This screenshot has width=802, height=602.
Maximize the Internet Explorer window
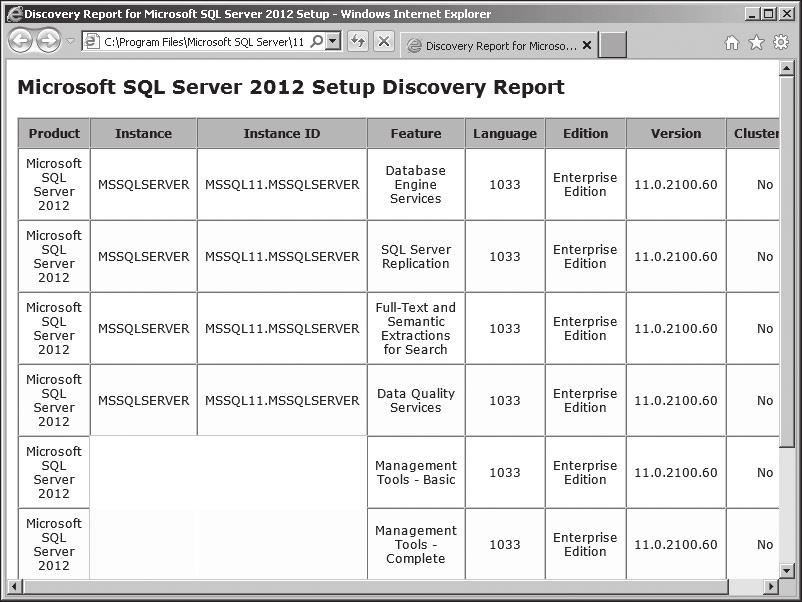point(769,14)
